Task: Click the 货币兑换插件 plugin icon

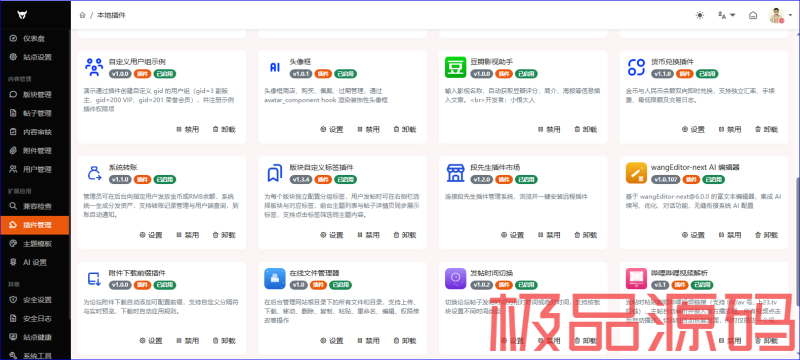Action: pos(636,67)
